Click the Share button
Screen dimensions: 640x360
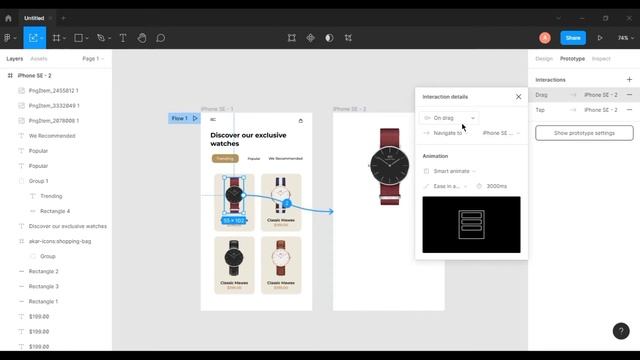(x=573, y=38)
